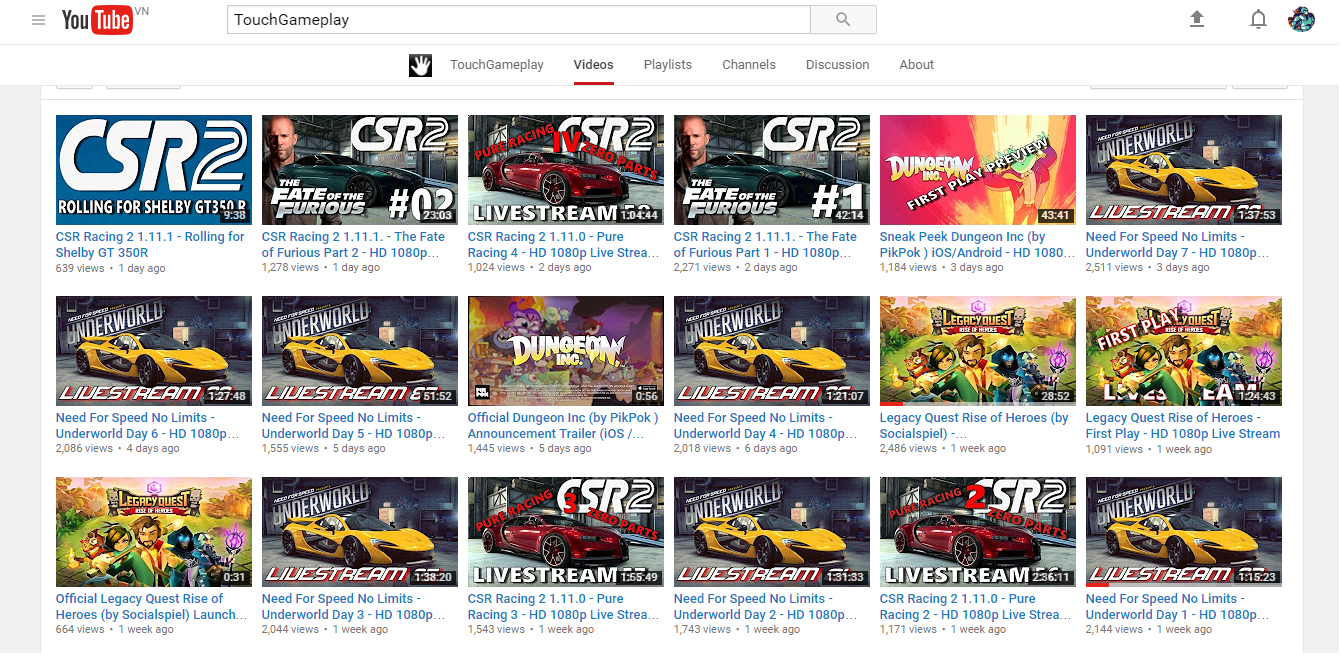Play the Fate of the Furious #1 thumbnail
Viewport: 1341px width, 655px height.
772,170
